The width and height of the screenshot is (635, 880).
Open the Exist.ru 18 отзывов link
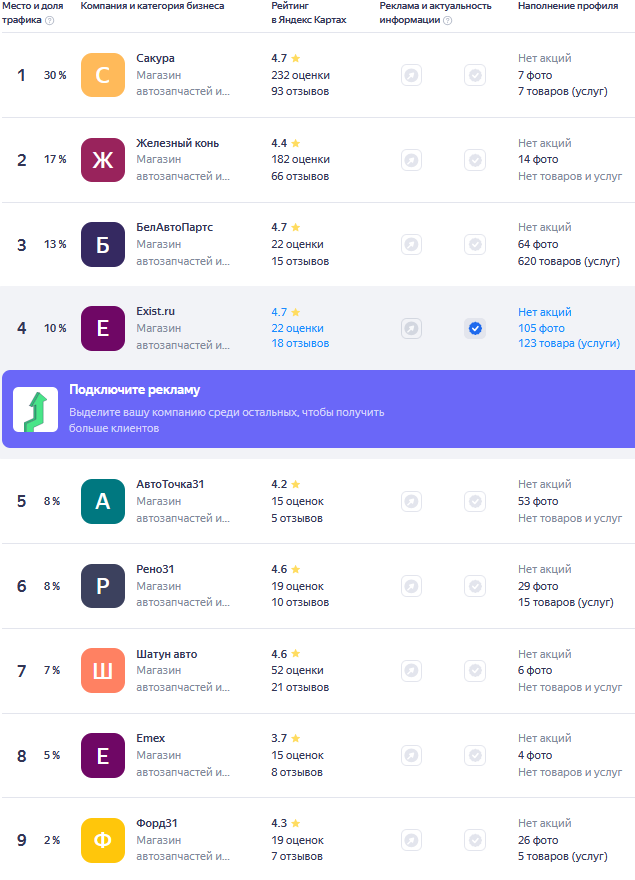[300, 343]
